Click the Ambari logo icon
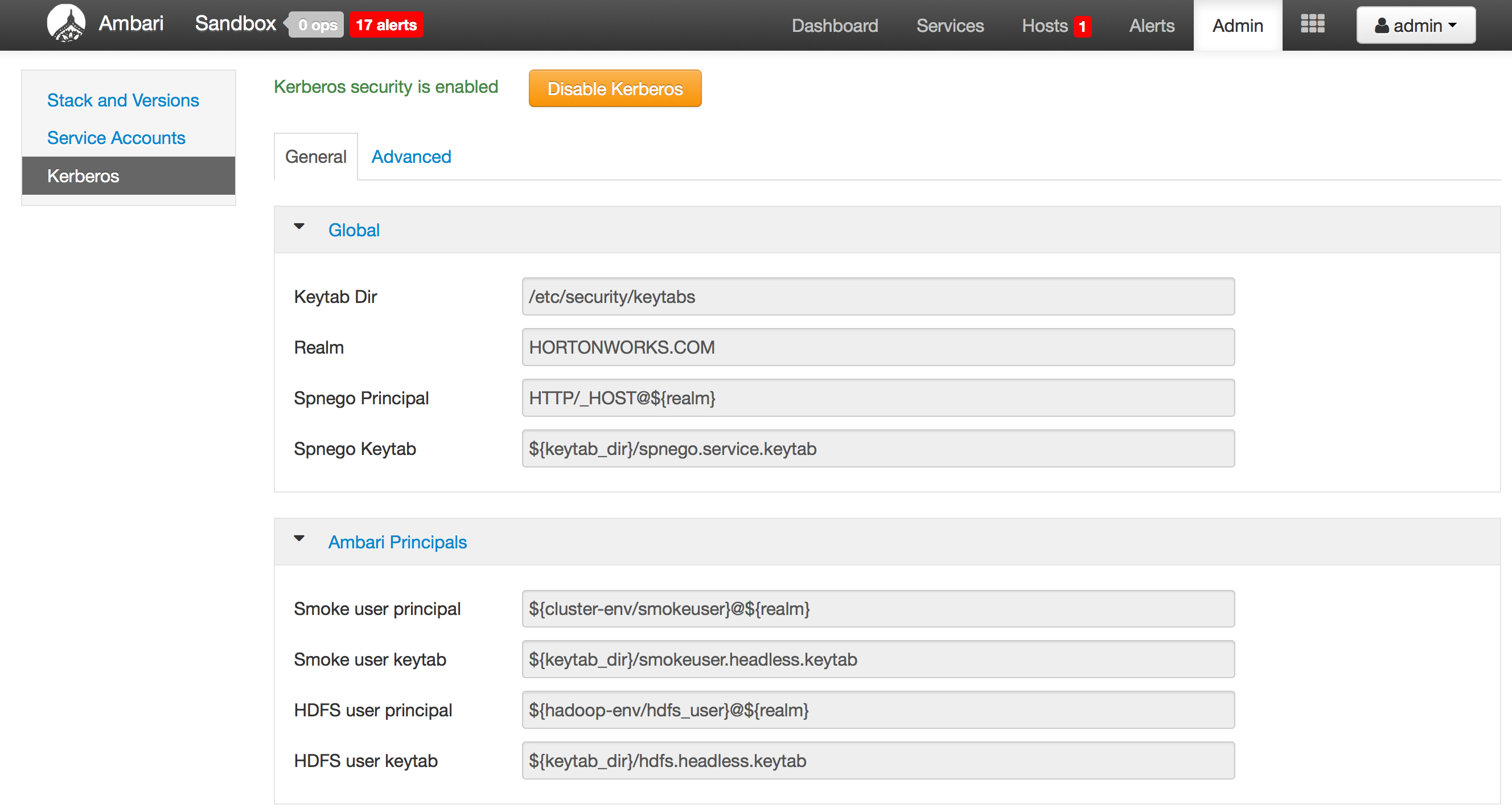 coord(65,23)
